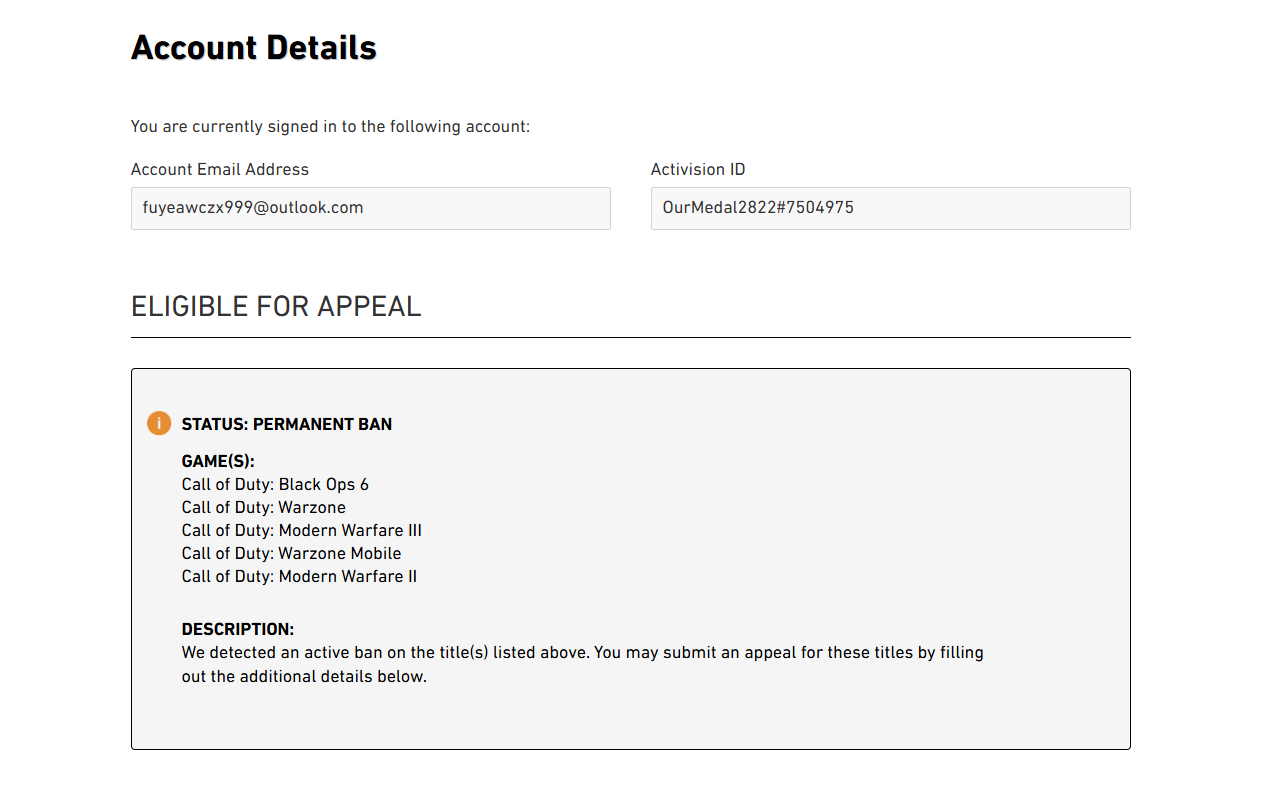Click the currently signed in message text
The height and width of the screenshot is (798, 1287).
coord(330,126)
